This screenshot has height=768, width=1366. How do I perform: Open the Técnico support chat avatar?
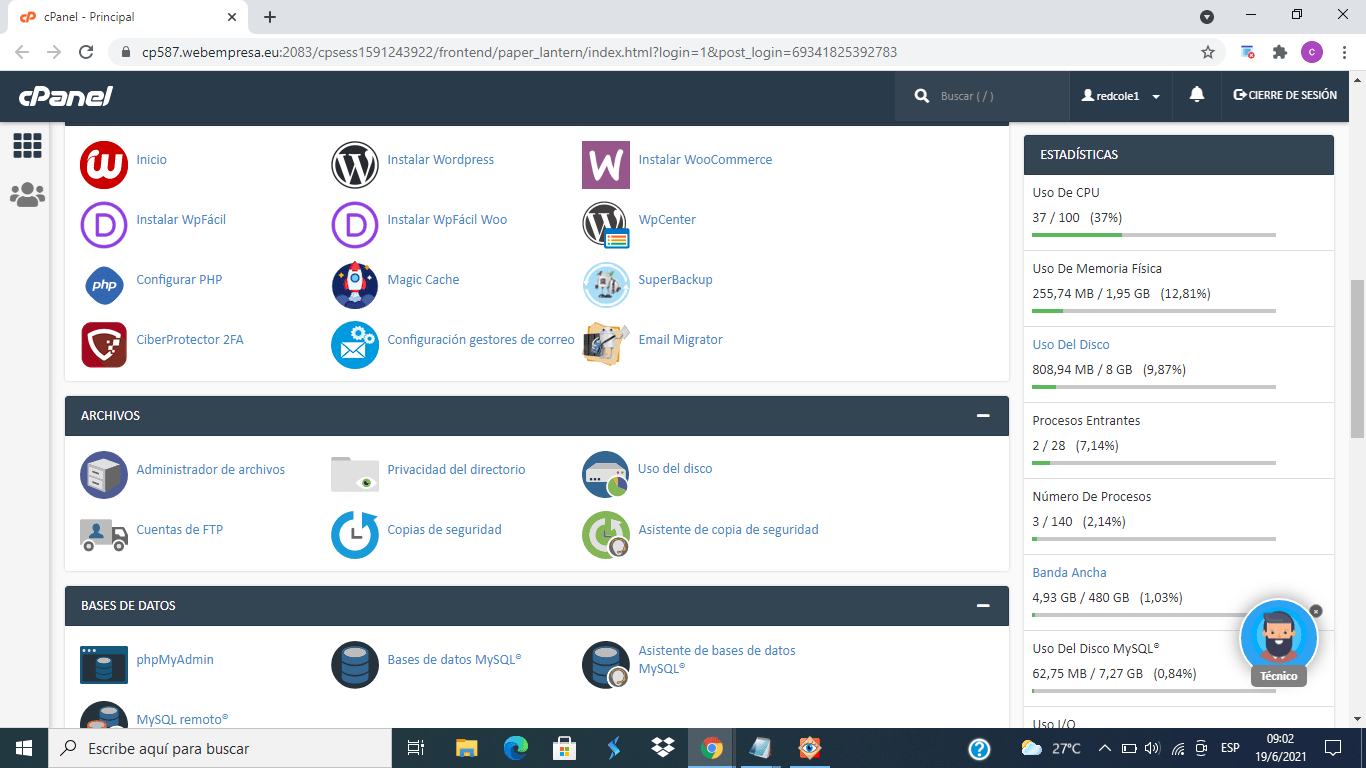(x=1278, y=639)
